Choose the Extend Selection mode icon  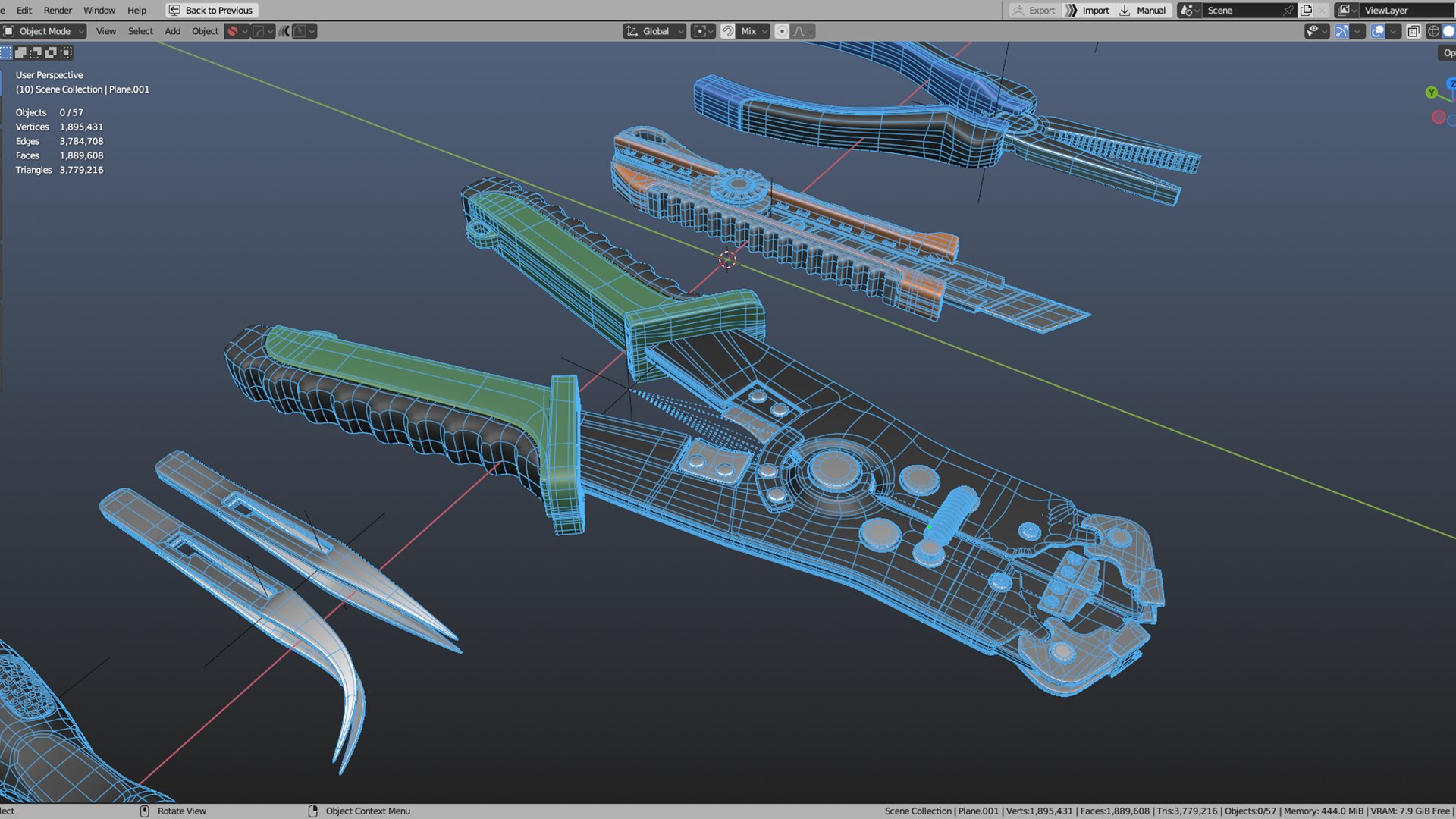[21, 52]
